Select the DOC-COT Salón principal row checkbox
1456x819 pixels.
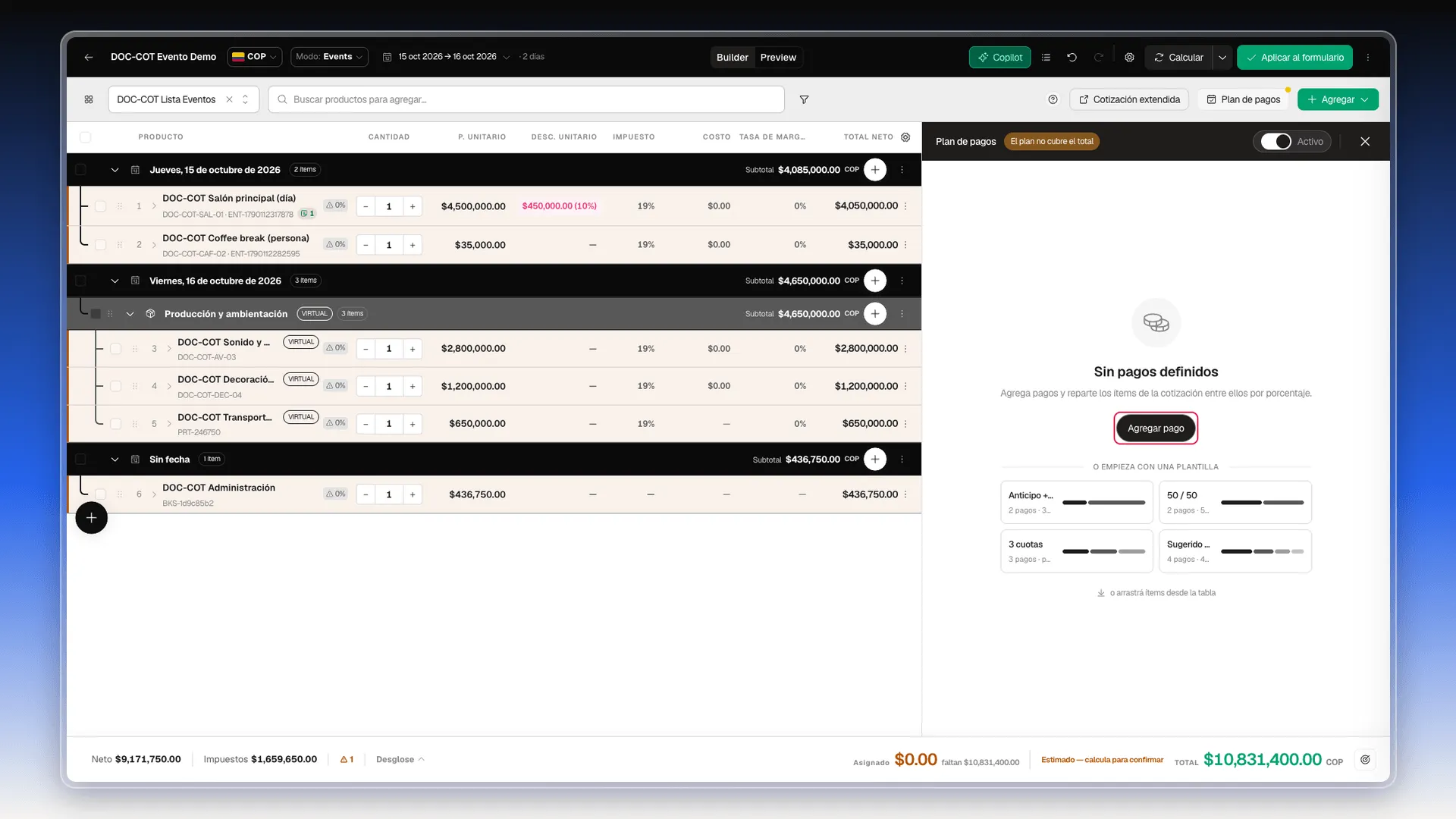click(100, 206)
